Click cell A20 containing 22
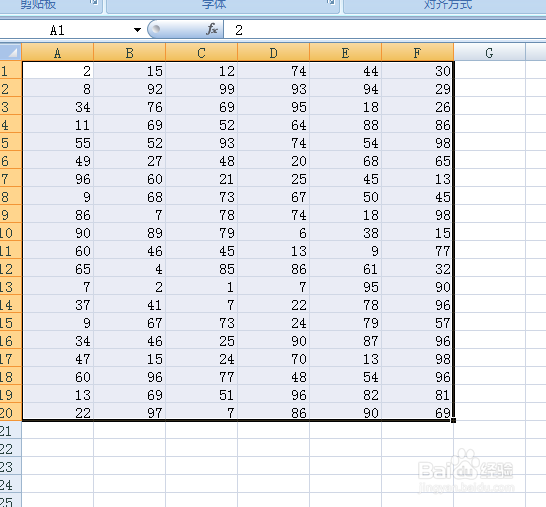546x507 pixels. click(58, 413)
